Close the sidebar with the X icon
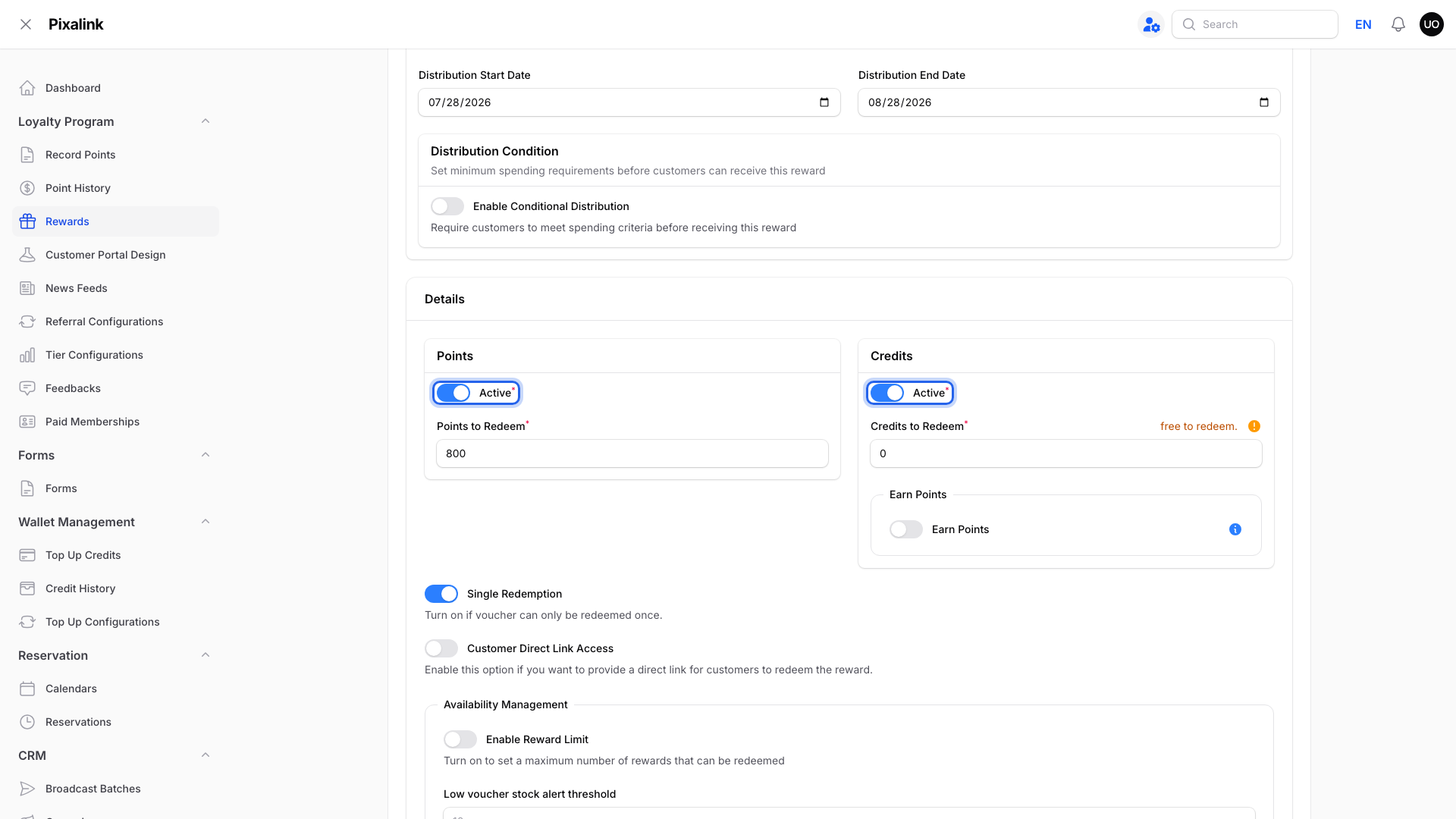1456x819 pixels. coord(26,24)
